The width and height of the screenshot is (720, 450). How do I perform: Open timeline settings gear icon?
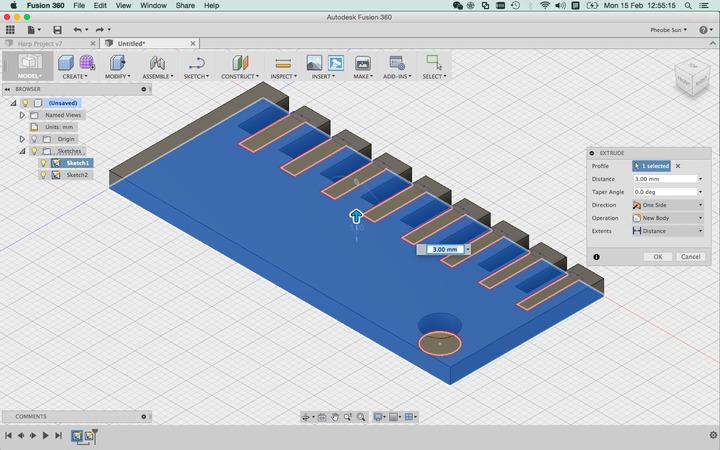[x=713, y=435]
